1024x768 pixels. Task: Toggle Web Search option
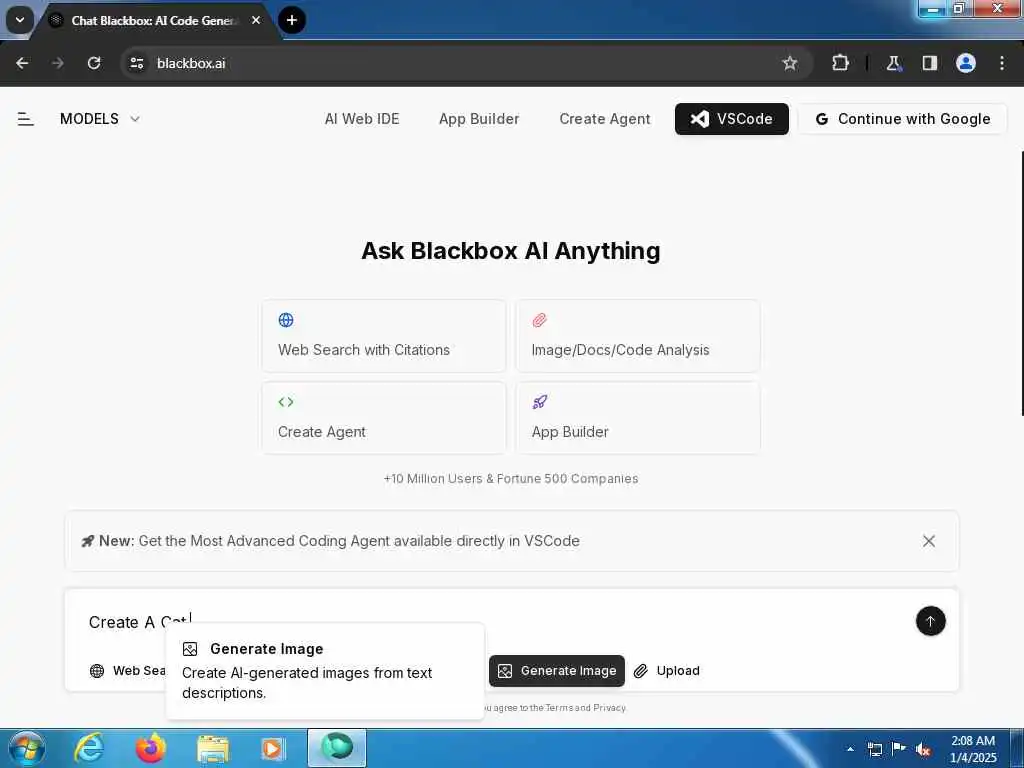click(128, 671)
